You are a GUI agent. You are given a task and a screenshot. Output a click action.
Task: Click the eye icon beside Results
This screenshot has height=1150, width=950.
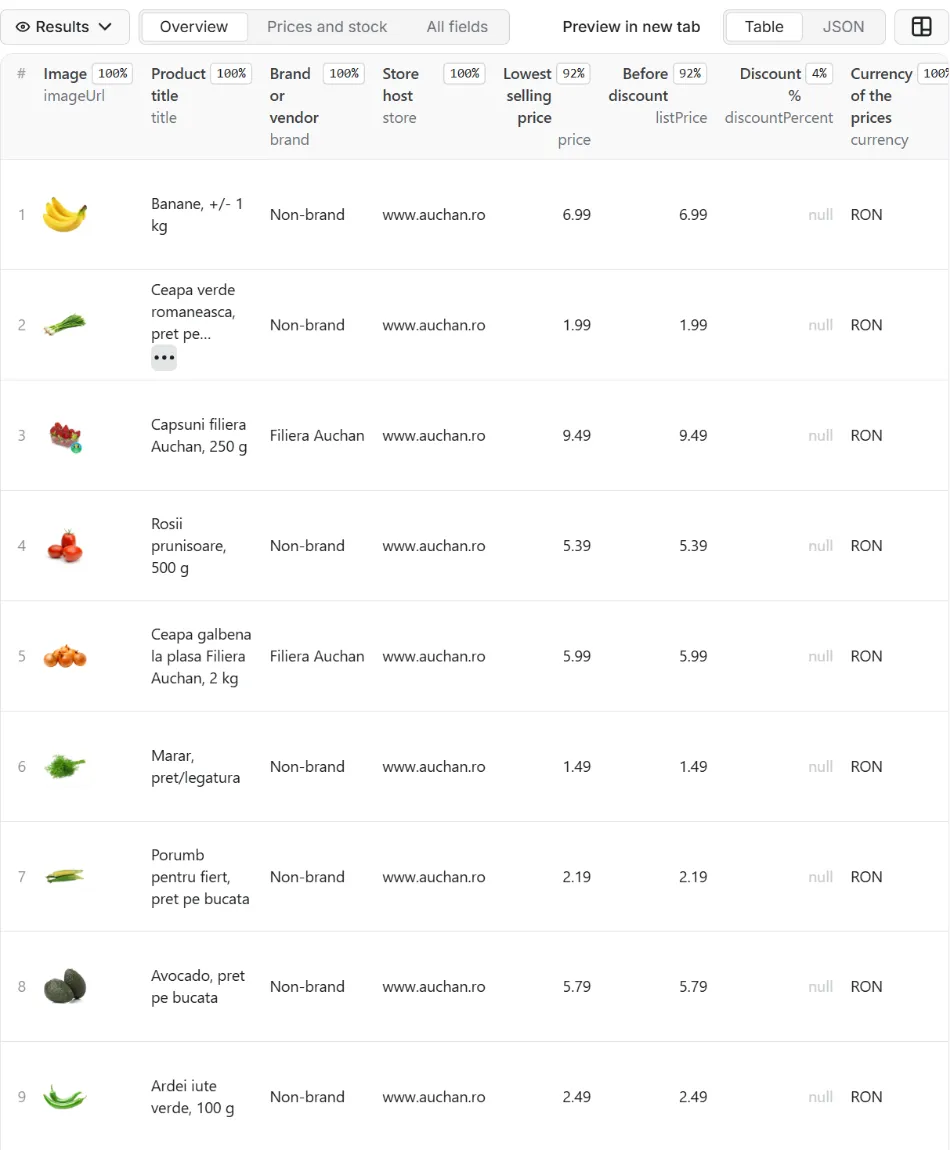pyautogui.click(x=23, y=27)
